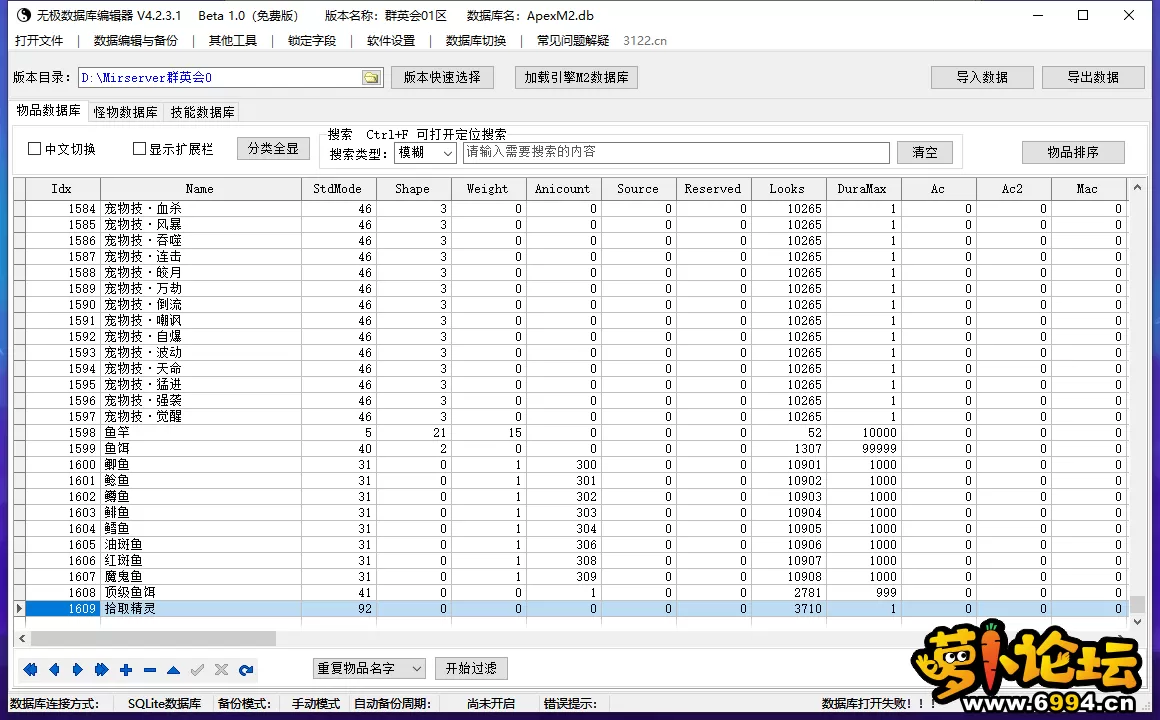The image size is (1160, 720).
Task: Switch to 怪物数据库 tab
Action: pyautogui.click(x=125, y=112)
